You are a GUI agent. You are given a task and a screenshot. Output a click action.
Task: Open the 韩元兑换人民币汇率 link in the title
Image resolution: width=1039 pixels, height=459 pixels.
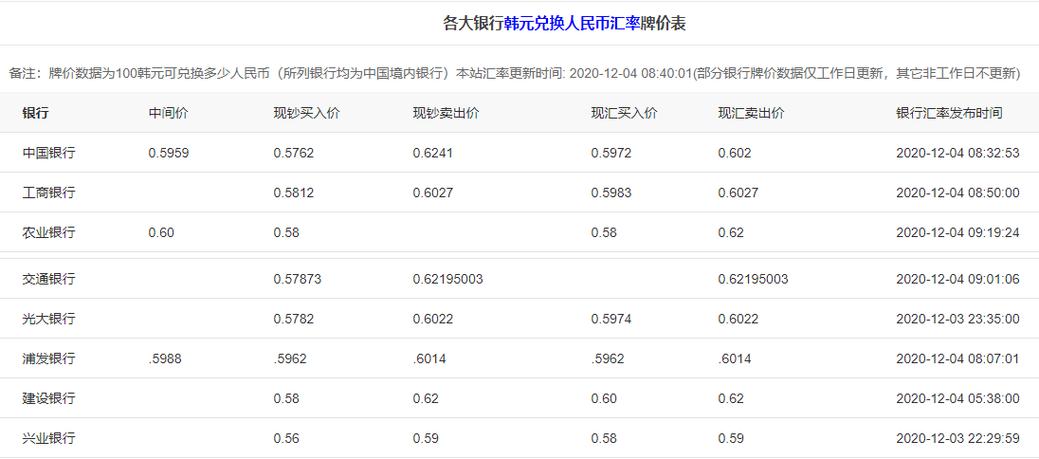571,24
